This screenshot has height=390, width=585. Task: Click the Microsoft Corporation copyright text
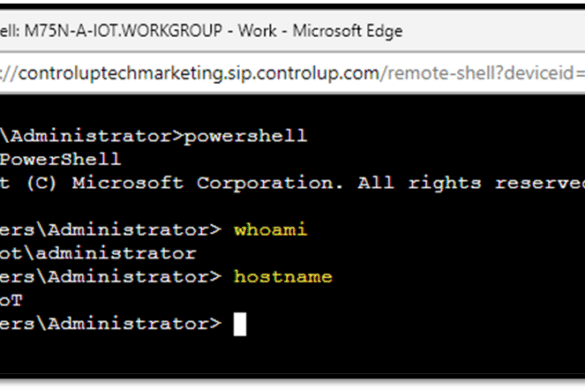point(207,183)
